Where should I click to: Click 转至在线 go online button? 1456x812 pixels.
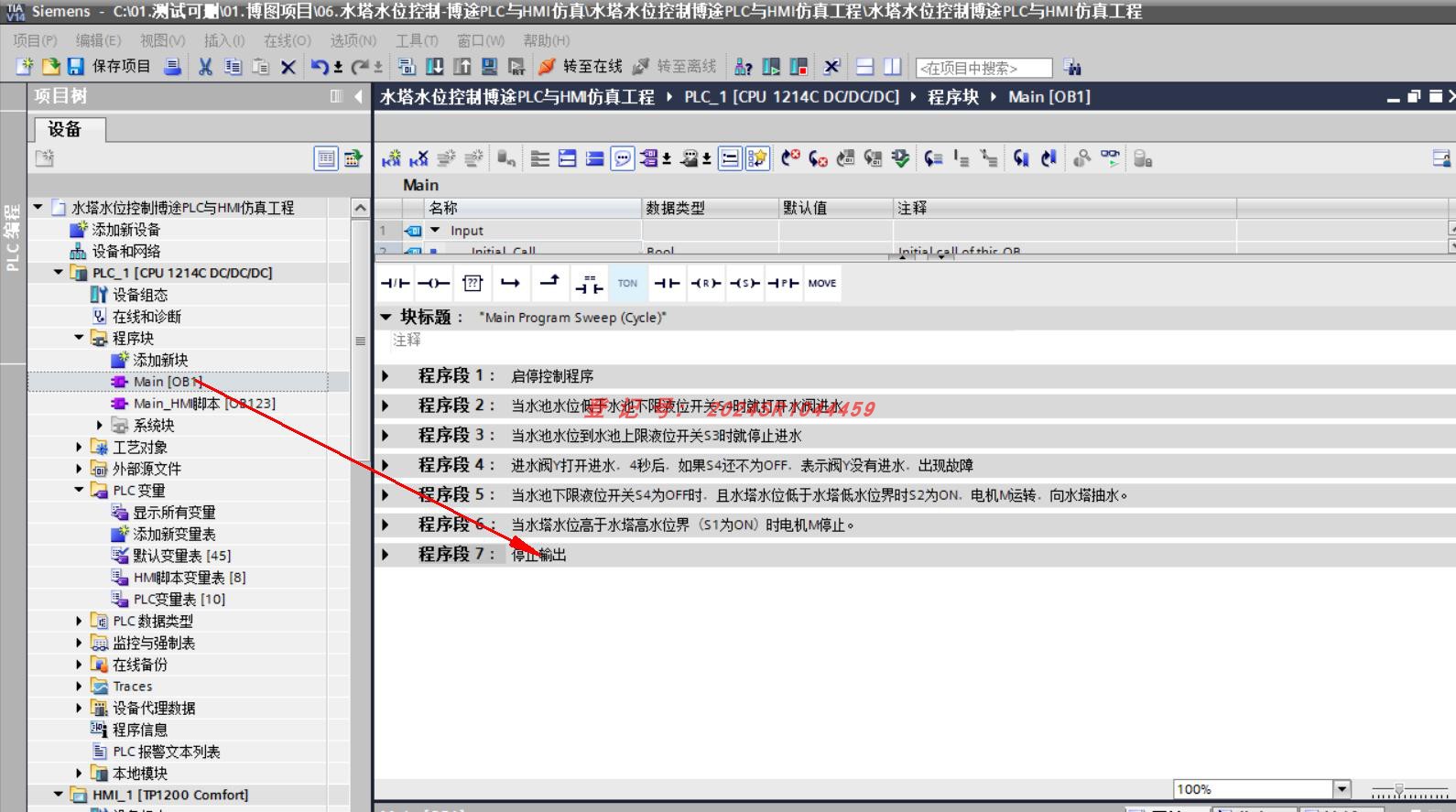(x=581, y=67)
